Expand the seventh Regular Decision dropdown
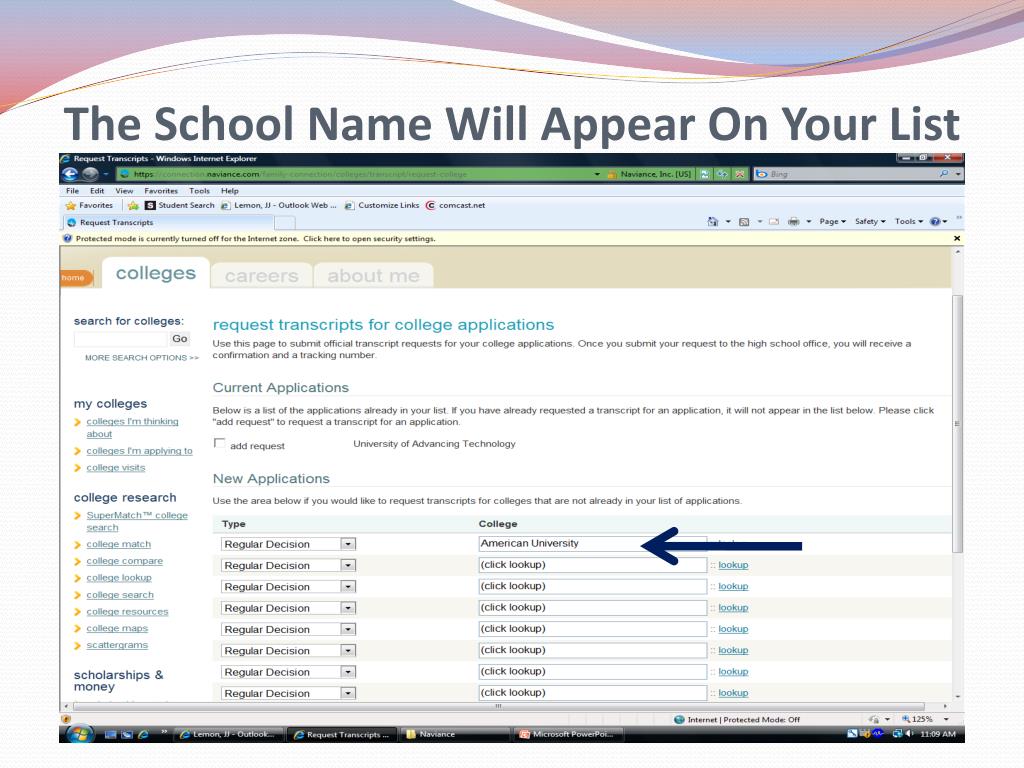This screenshot has width=1024, height=768. pos(348,672)
